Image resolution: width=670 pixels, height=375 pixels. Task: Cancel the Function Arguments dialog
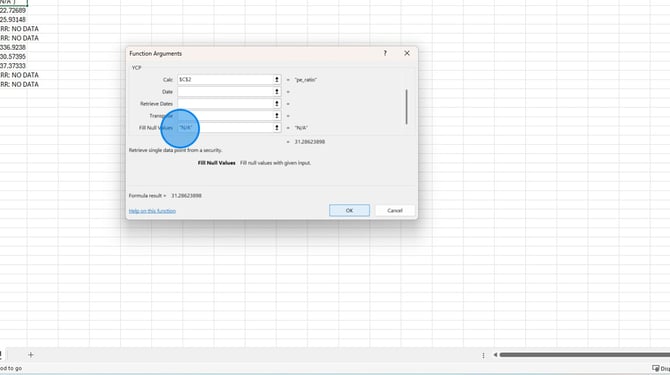(395, 210)
